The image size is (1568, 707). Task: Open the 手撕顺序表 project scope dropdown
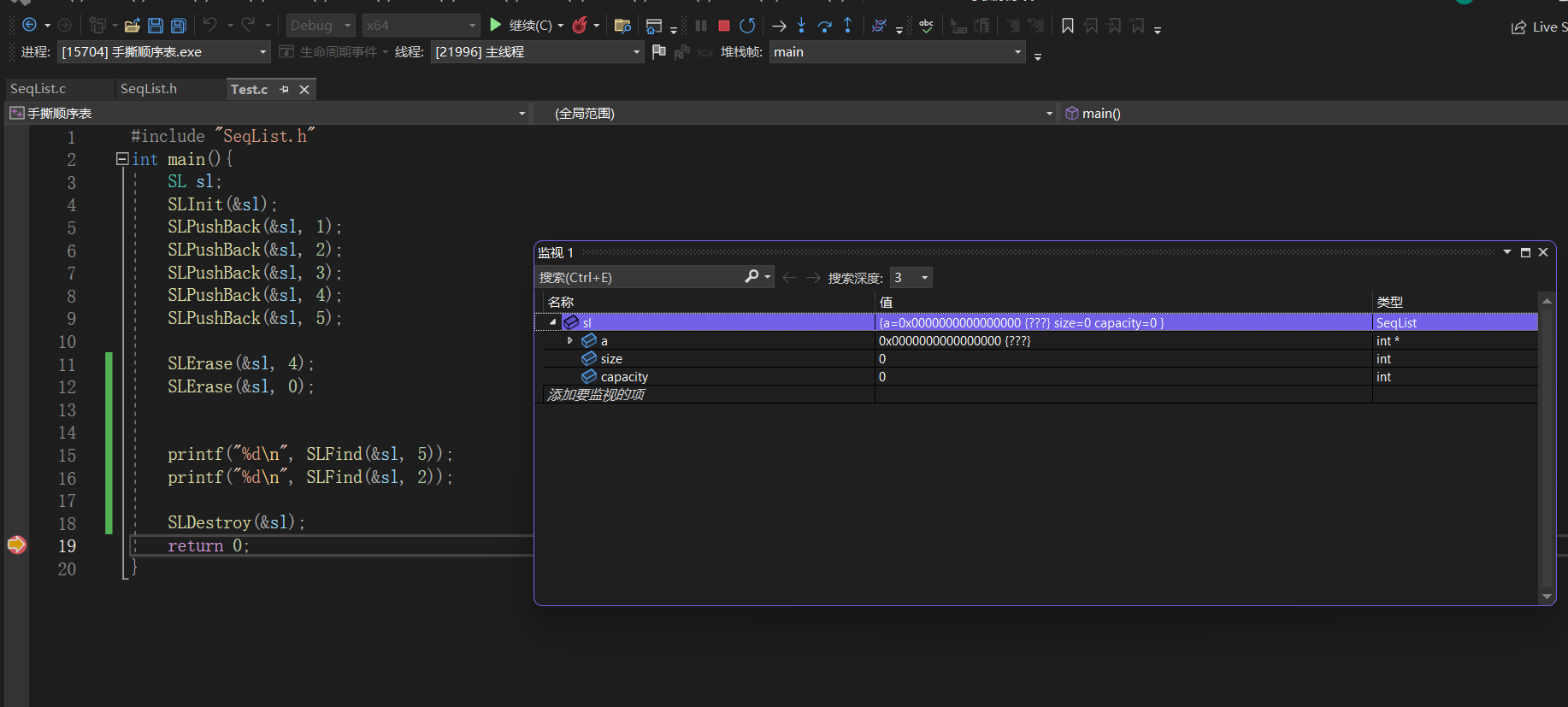coord(267,113)
